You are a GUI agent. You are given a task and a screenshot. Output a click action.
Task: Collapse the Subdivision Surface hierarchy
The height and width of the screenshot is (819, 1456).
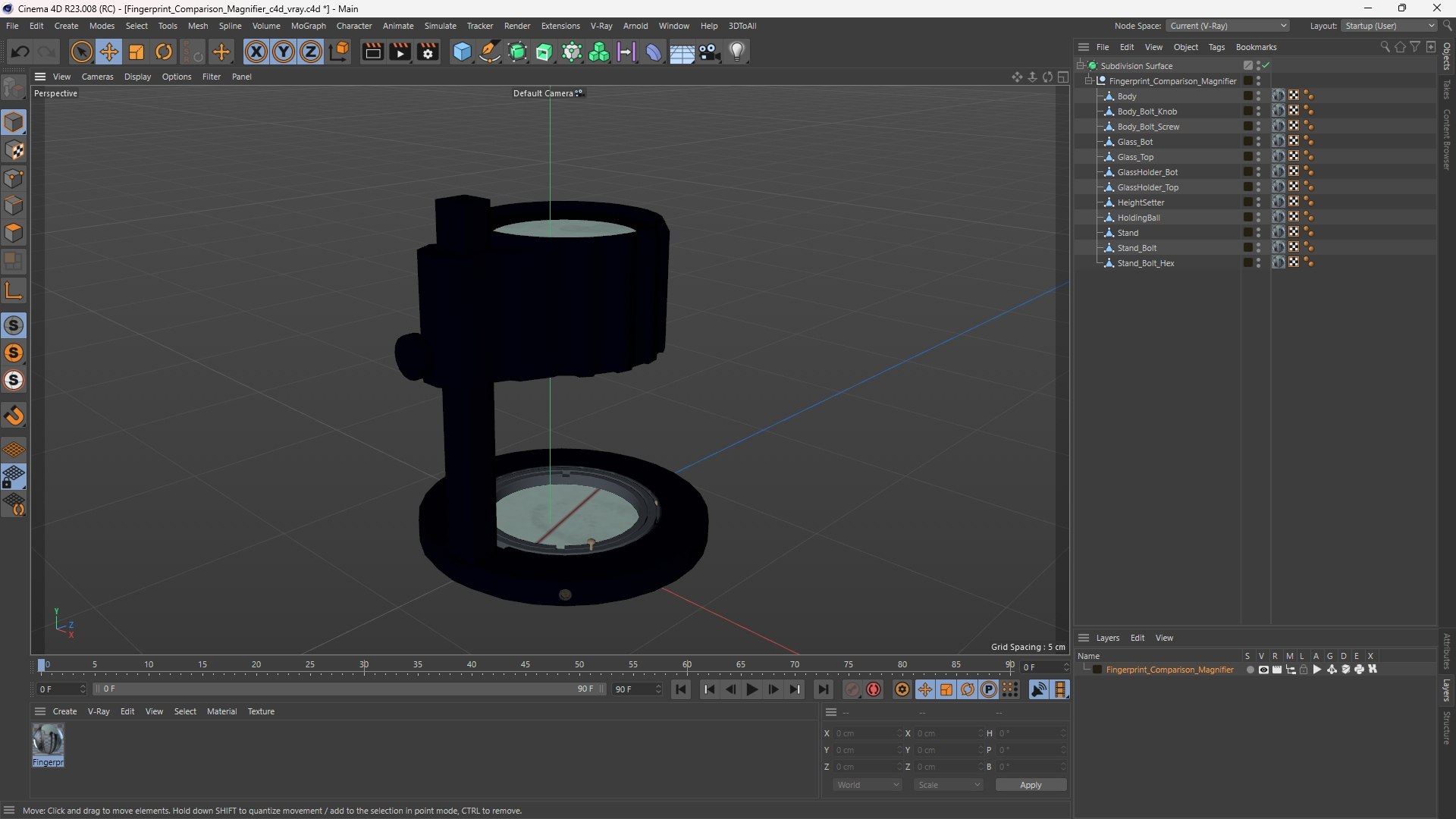click(x=1081, y=66)
